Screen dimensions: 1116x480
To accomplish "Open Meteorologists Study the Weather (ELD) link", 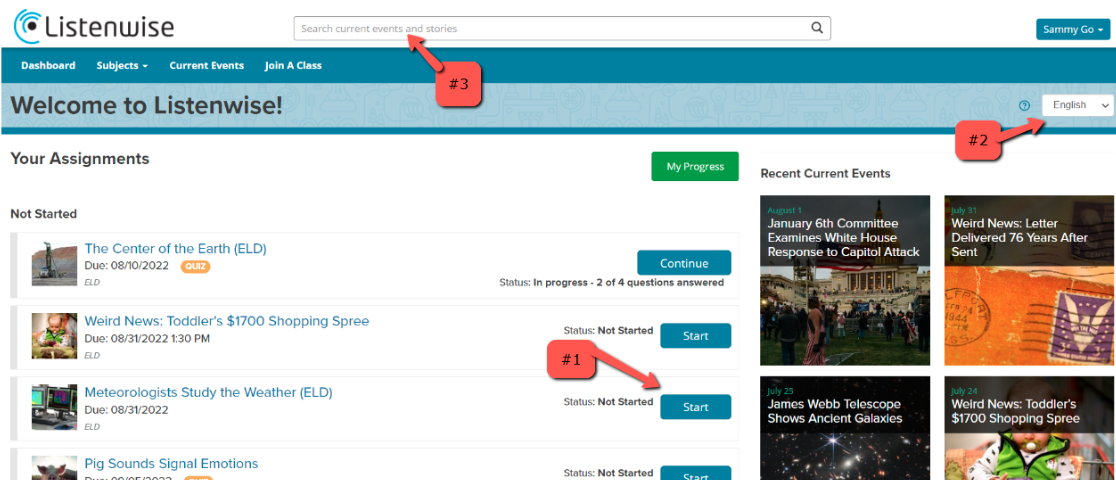I will click(209, 392).
